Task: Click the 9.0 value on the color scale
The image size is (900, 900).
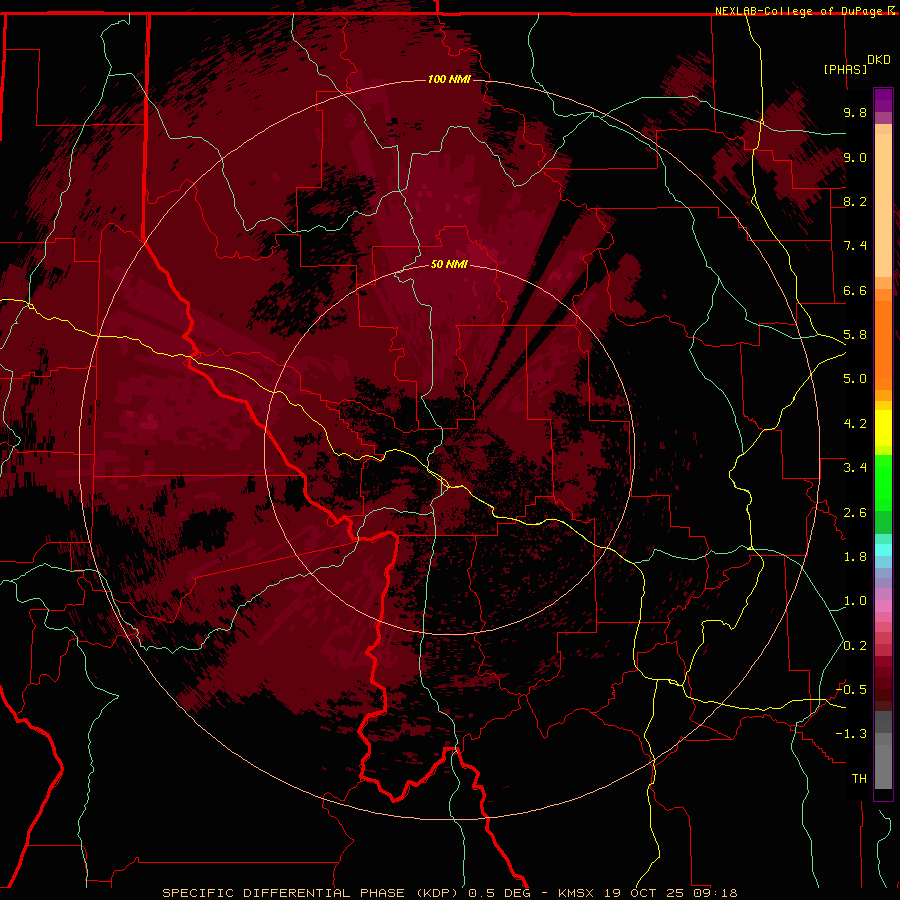Action: click(x=855, y=157)
